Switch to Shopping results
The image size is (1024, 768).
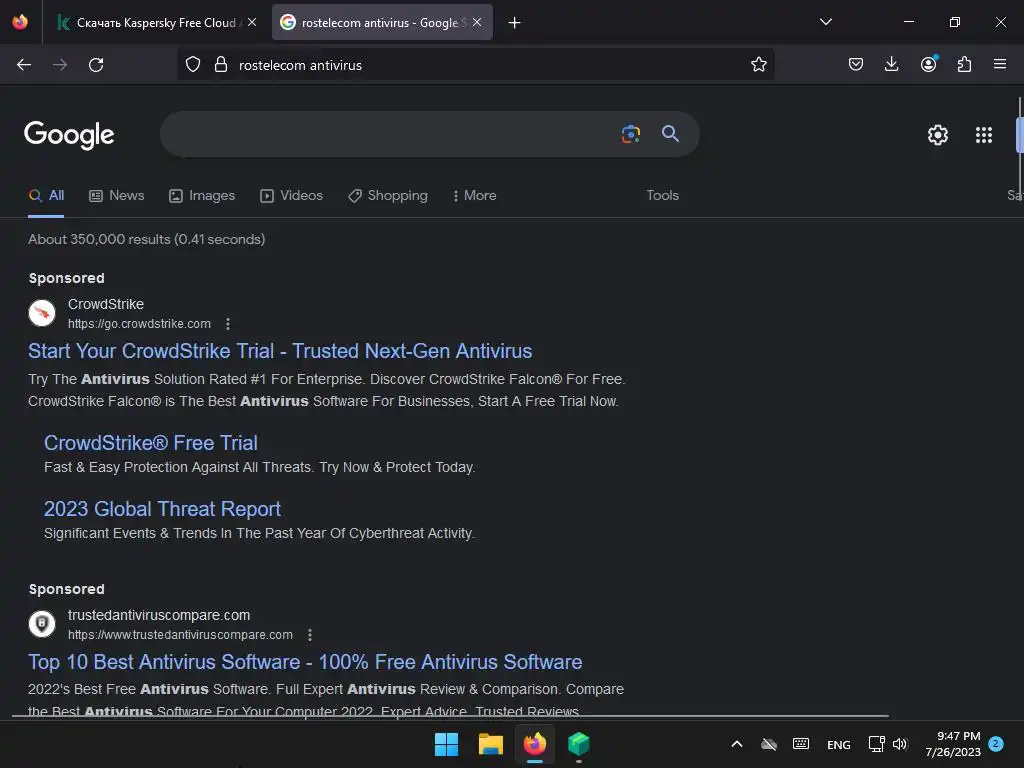[x=388, y=195]
